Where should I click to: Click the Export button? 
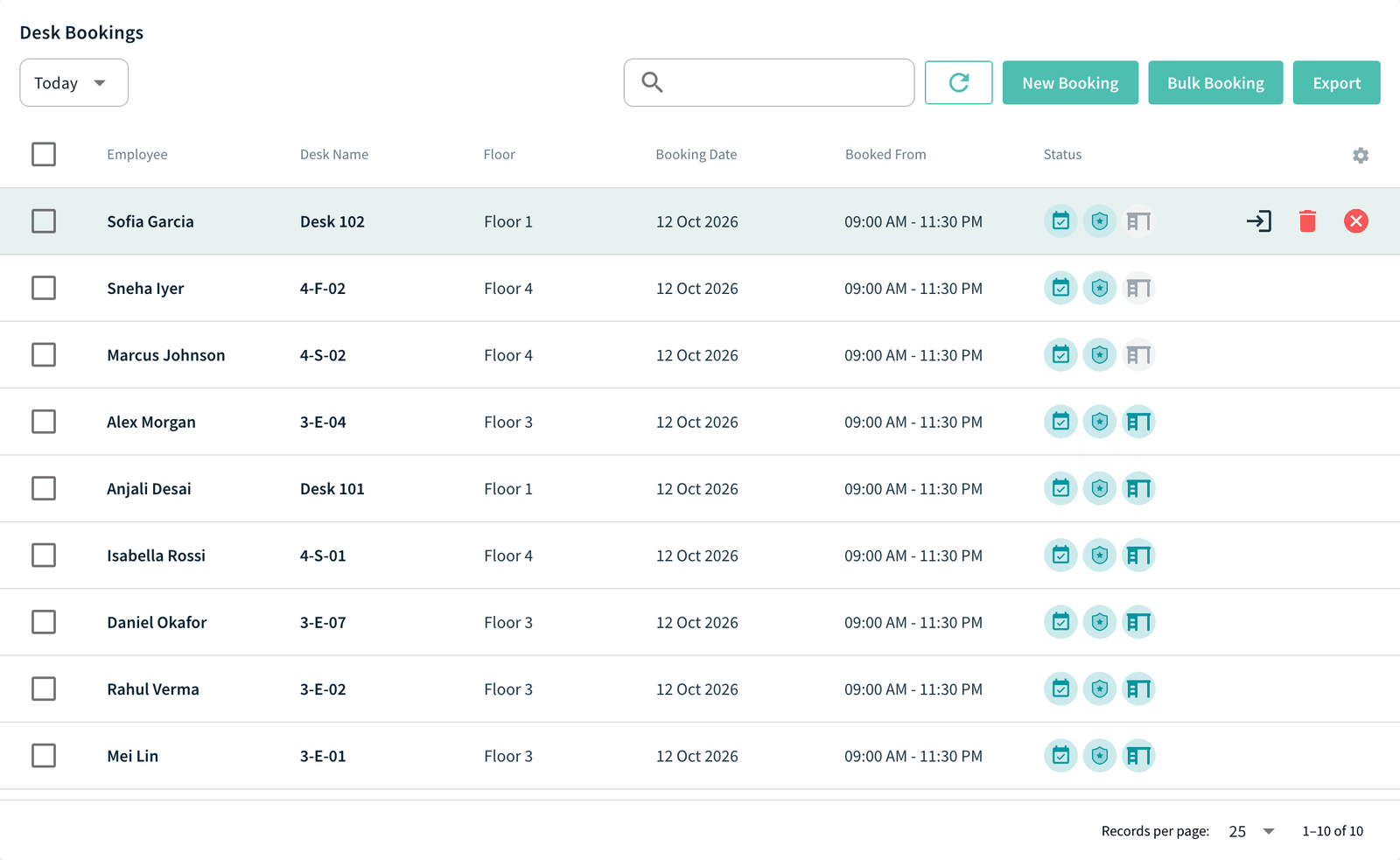click(1337, 83)
